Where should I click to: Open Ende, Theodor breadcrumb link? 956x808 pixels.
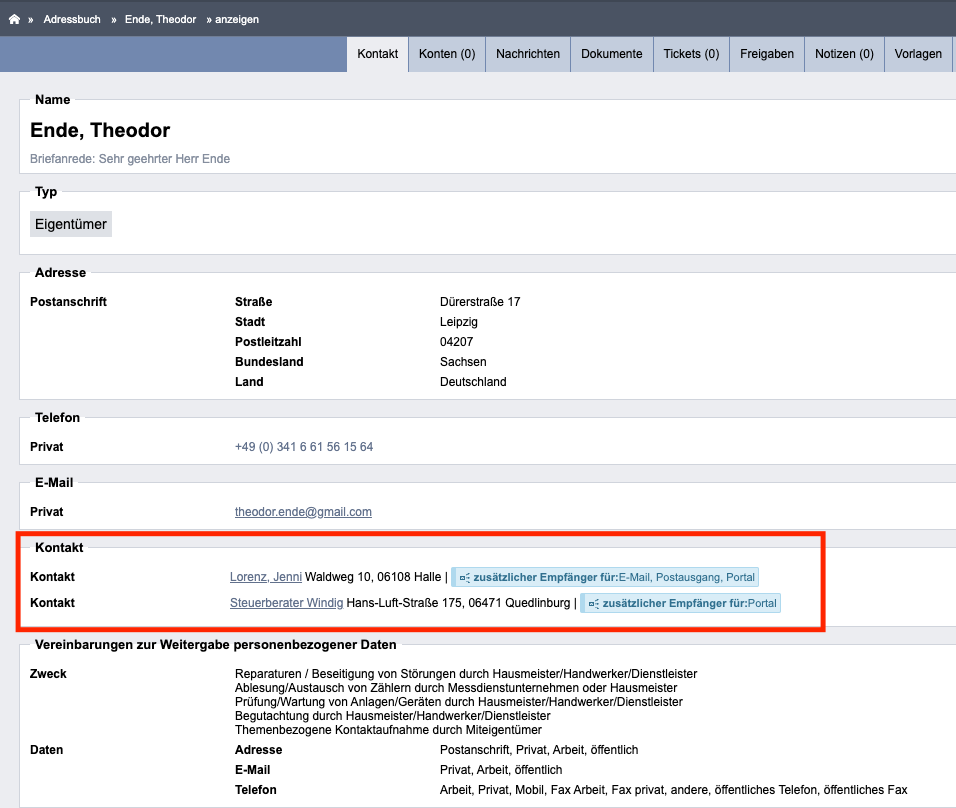pyautogui.click(x=160, y=20)
